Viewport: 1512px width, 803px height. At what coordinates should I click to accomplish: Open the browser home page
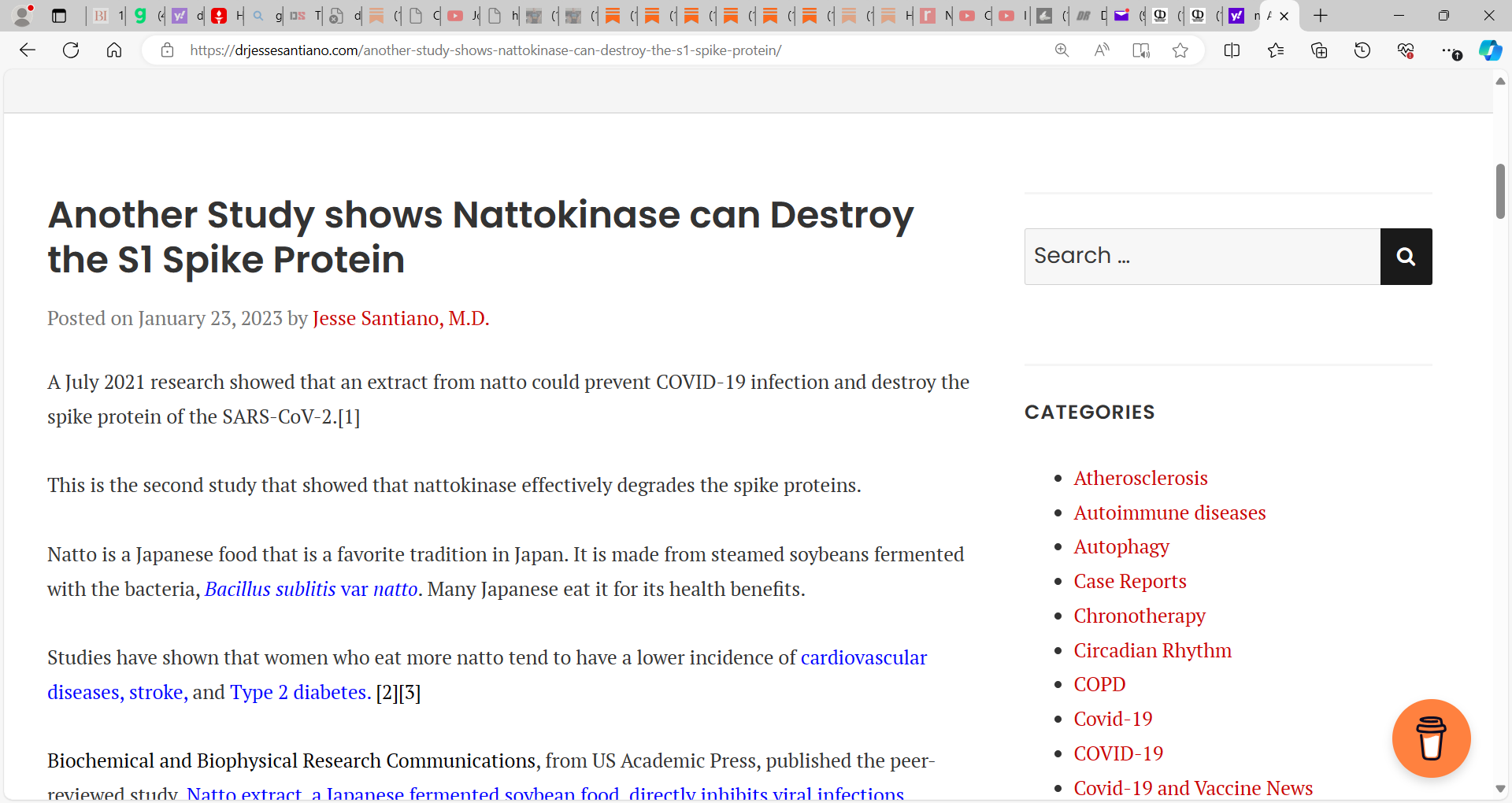pos(114,50)
